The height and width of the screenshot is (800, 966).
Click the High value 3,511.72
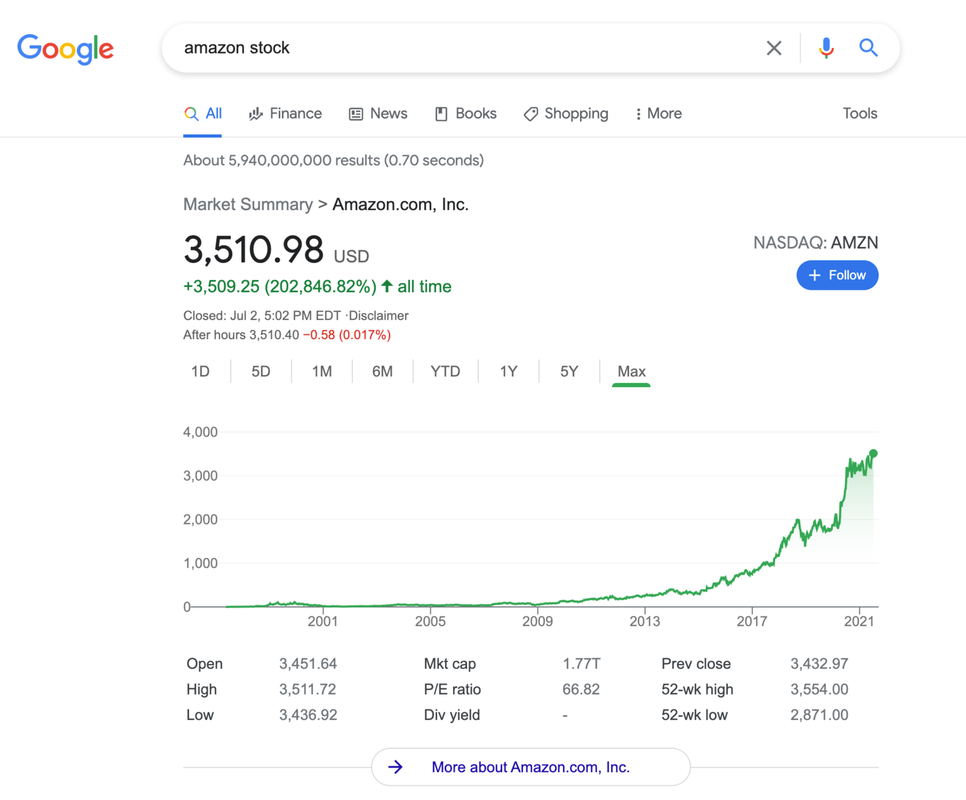(307, 689)
